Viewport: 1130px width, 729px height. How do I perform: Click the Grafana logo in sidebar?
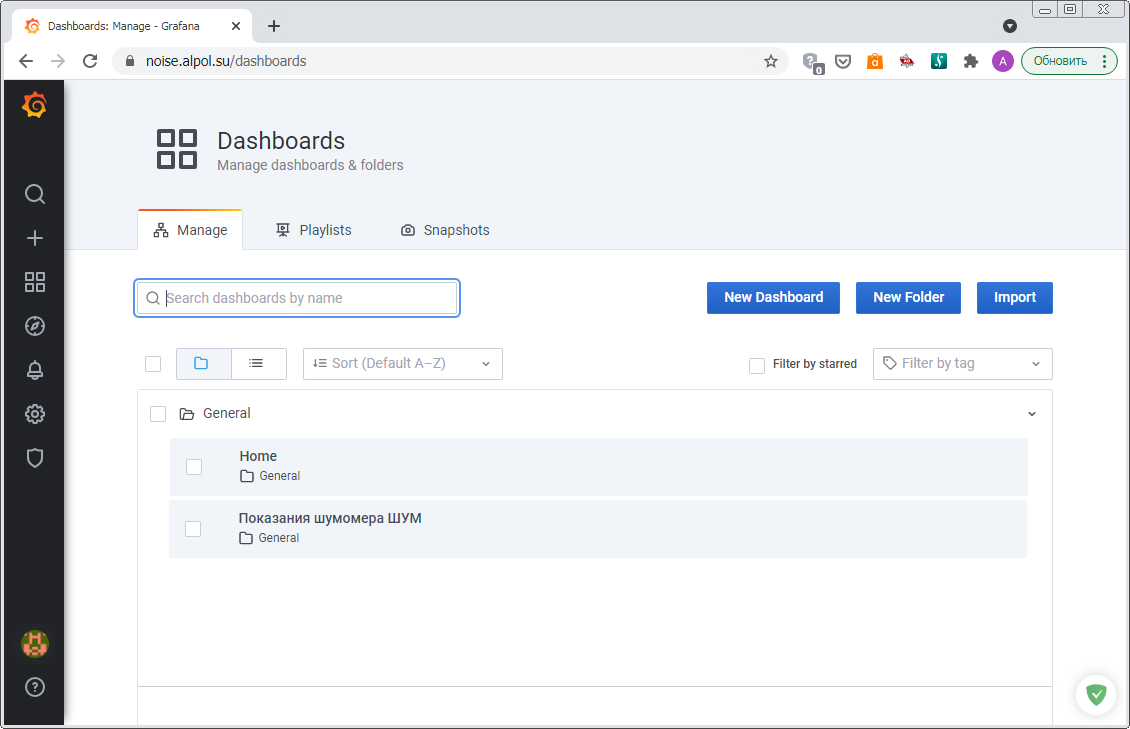pos(34,105)
